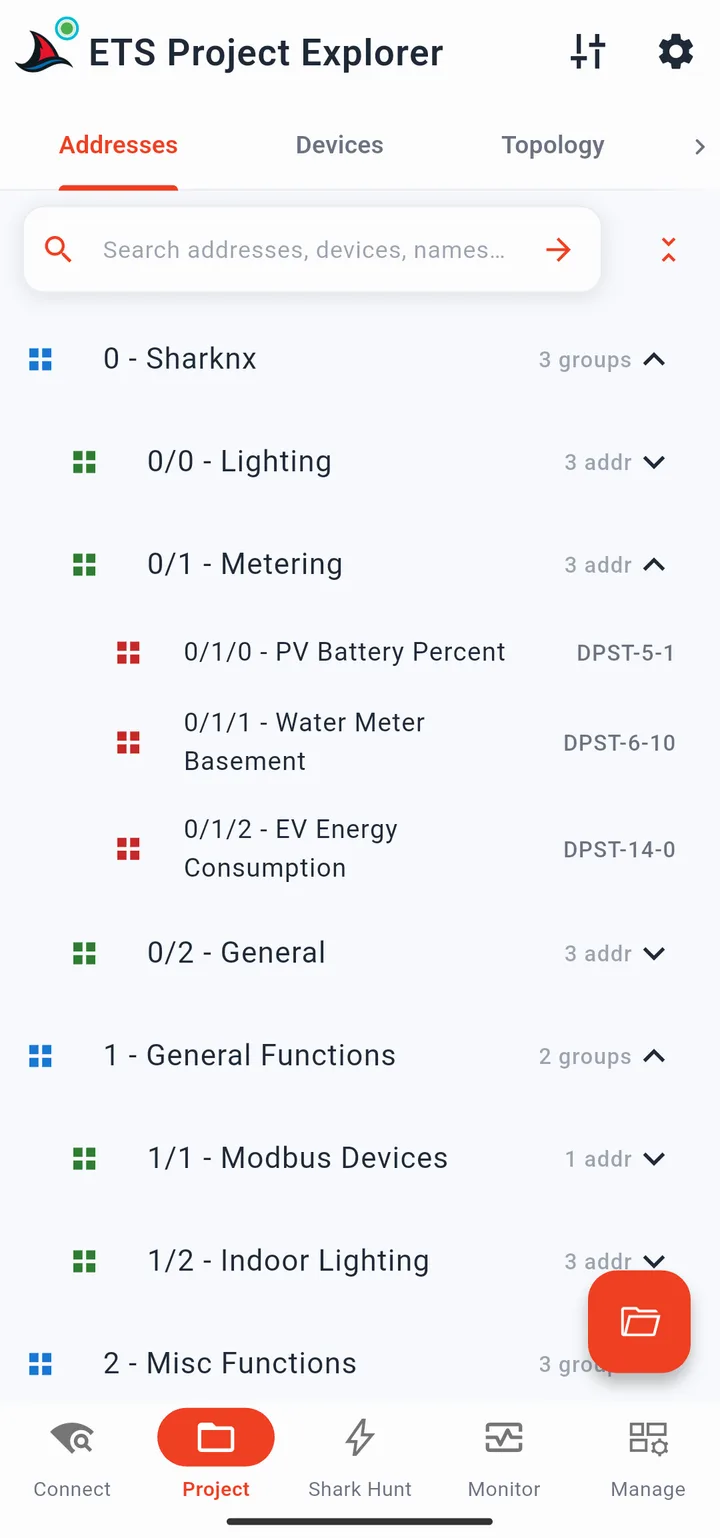Click the search arrow submit icon
720x1538 pixels.
point(558,250)
